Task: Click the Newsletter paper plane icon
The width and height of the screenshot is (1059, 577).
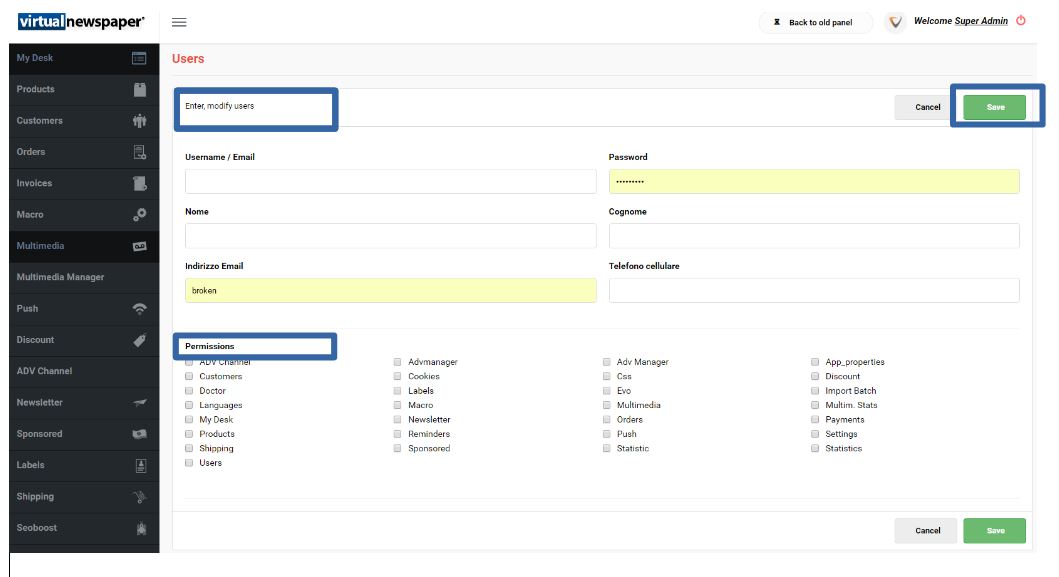Action: pos(140,403)
